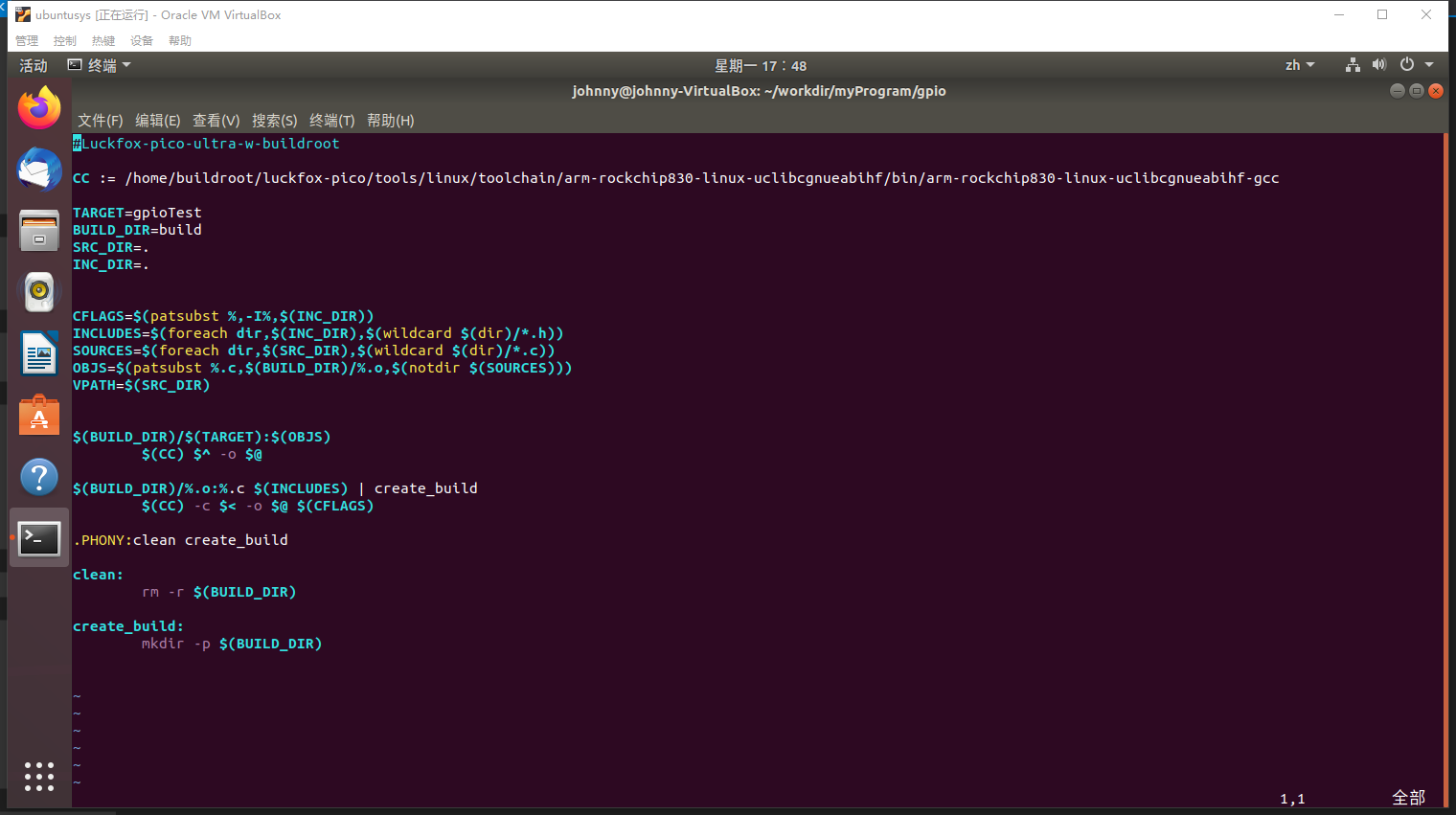Maximize the terminal window
Image resolution: width=1456 pixels, height=815 pixels.
point(1417,91)
